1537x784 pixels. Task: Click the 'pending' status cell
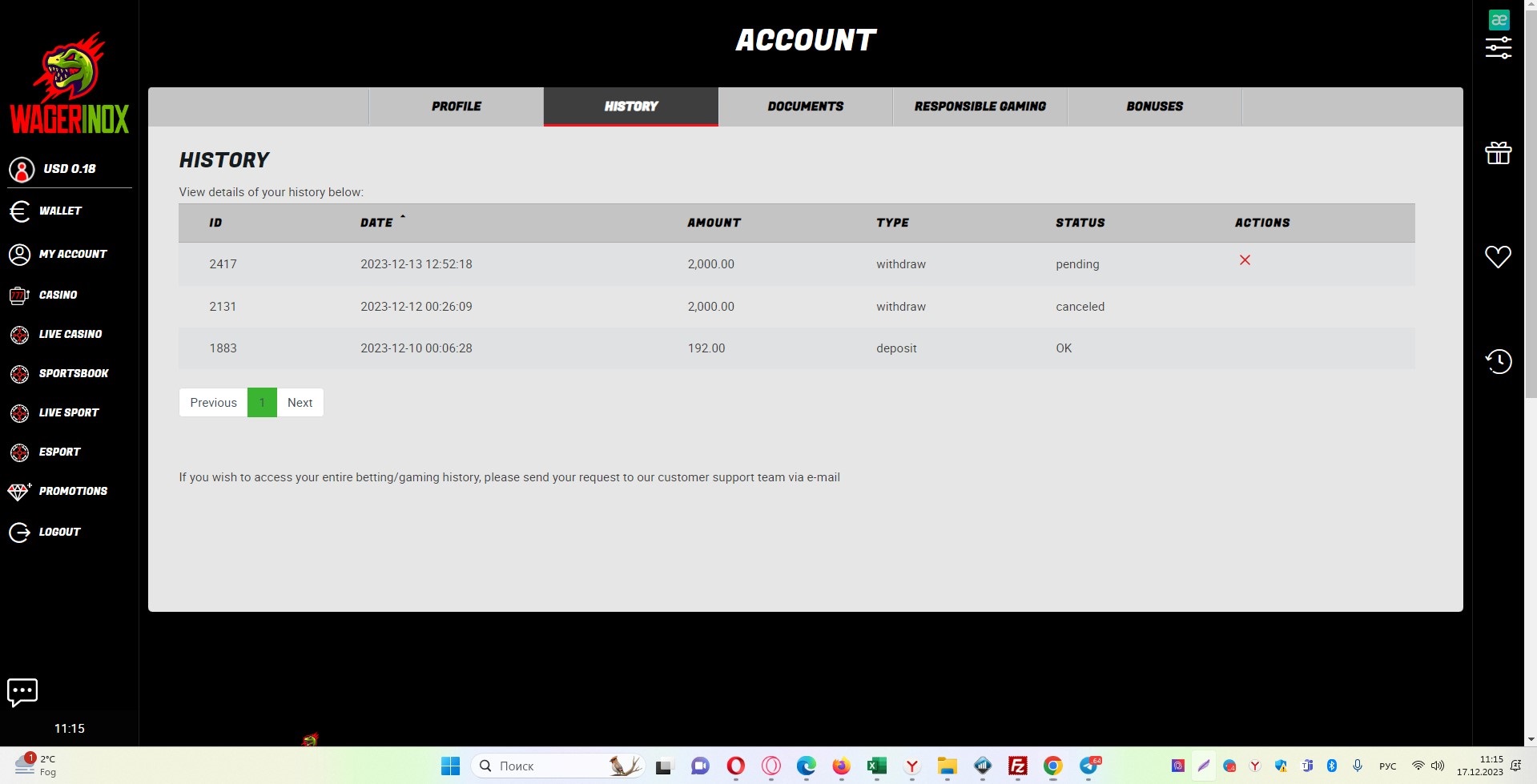click(1077, 264)
